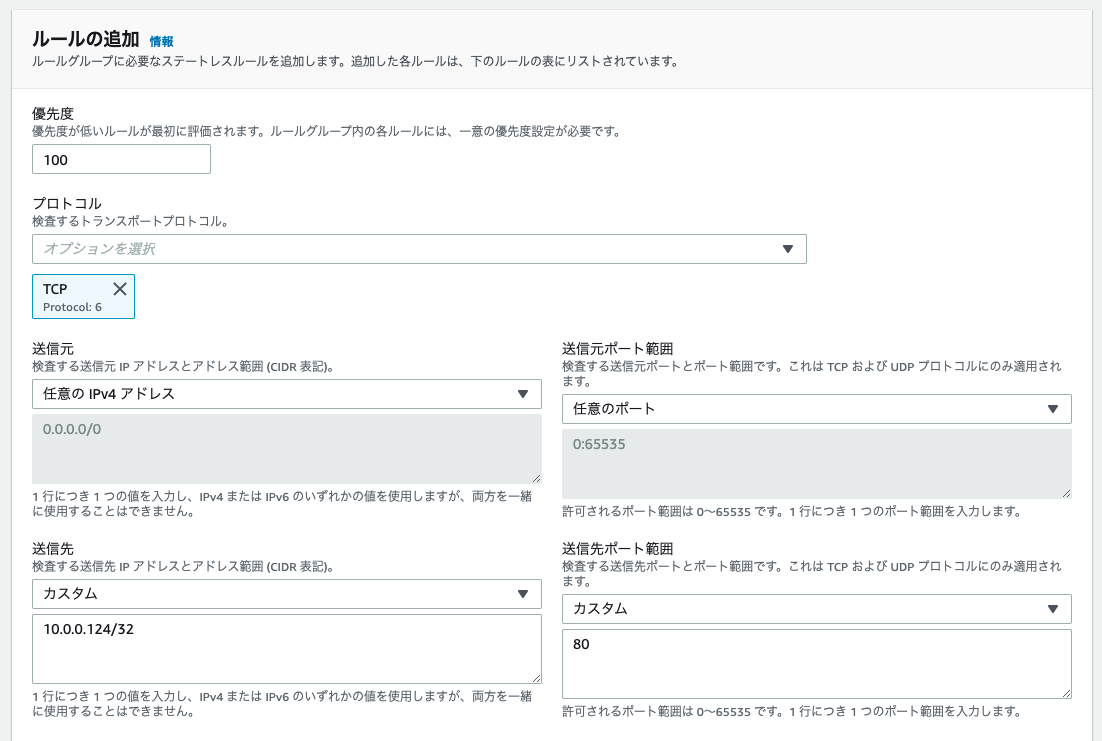Click the 送信先 dropdown caret icon

pos(524,594)
